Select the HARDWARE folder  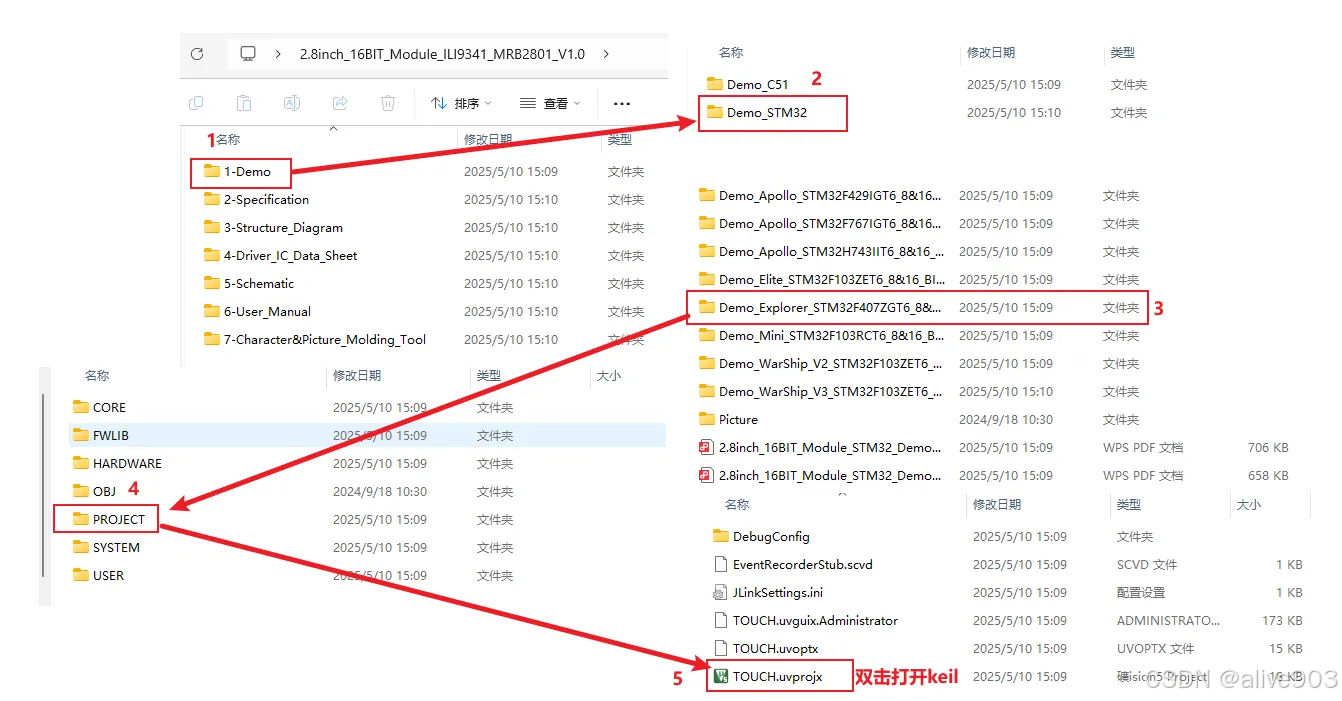(x=117, y=464)
